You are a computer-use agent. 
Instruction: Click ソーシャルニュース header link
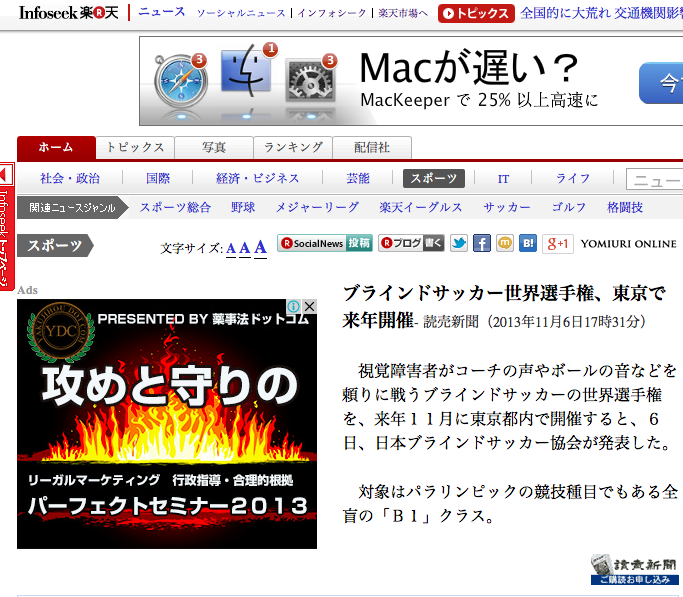(x=241, y=13)
